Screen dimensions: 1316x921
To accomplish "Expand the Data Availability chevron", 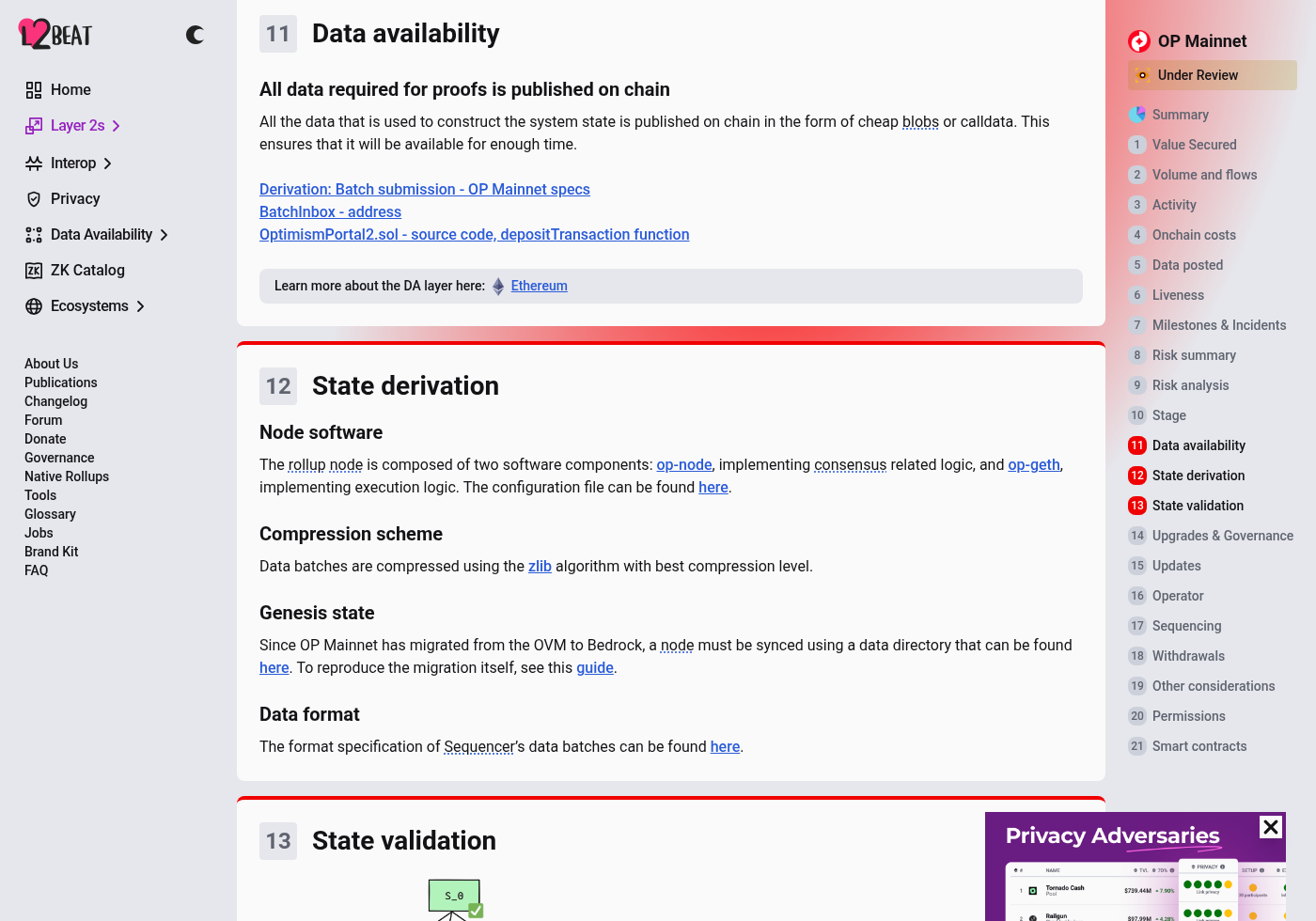I will pyautogui.click(x=164, y=235).
